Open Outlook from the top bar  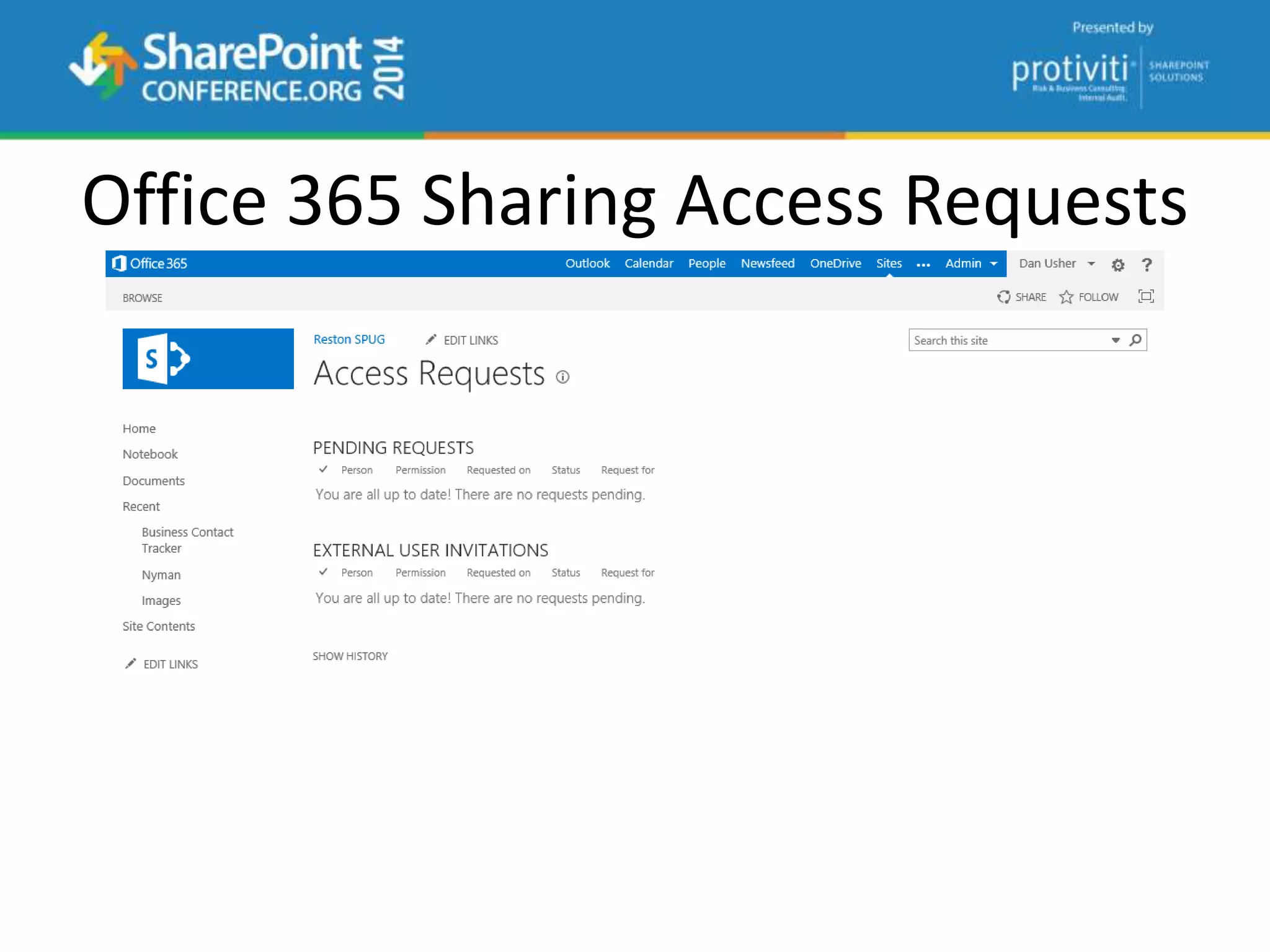point(587,263)
